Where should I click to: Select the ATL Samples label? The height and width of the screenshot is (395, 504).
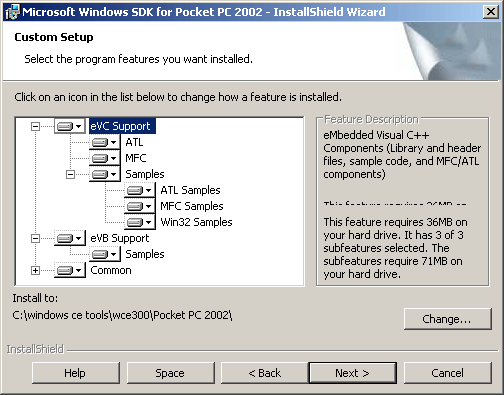(190, 190)
